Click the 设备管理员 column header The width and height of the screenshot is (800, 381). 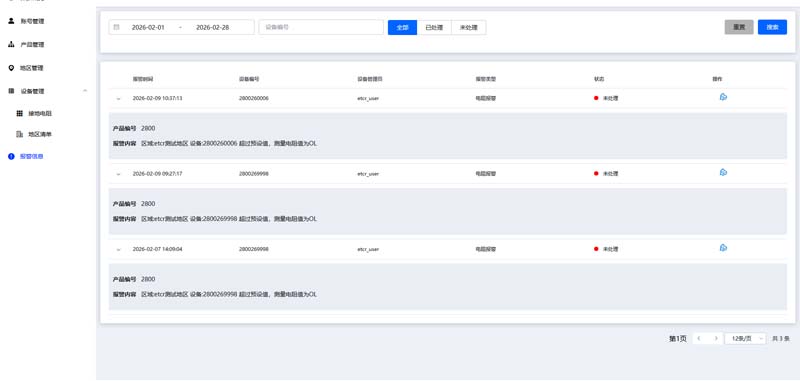coord(370,79)
